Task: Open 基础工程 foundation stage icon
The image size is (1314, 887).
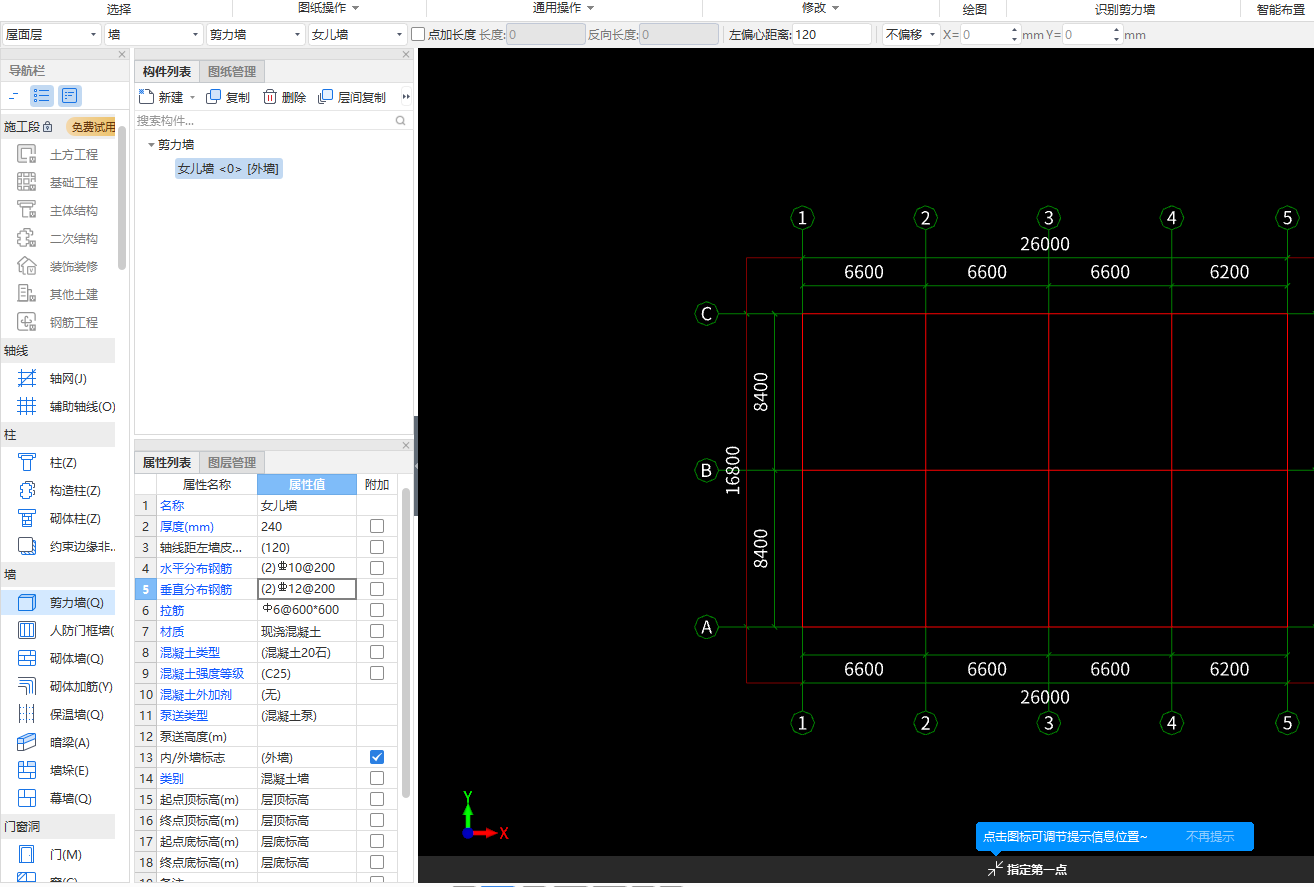Action: (28, 183)
